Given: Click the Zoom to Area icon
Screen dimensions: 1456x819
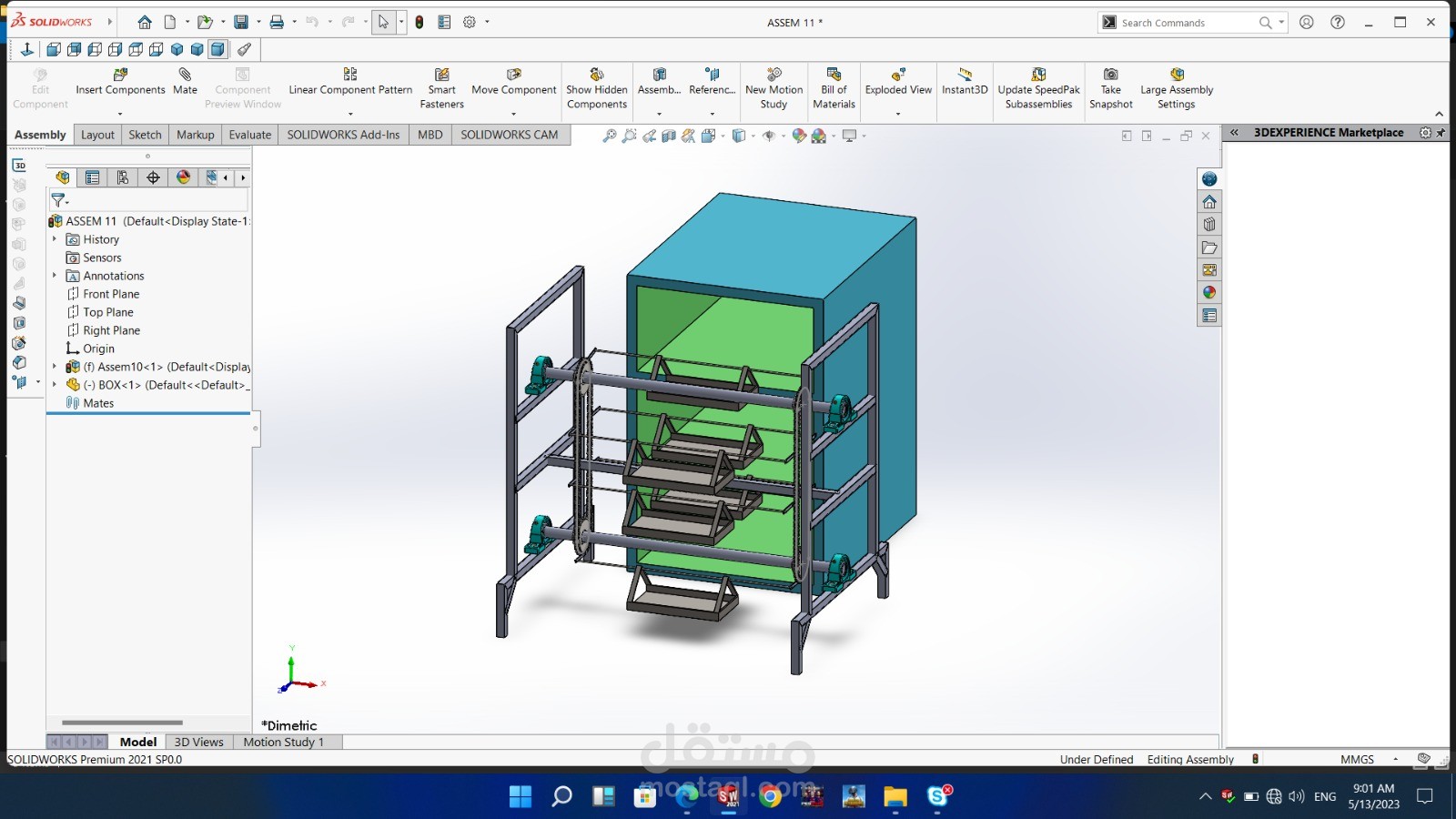Looking at the screenshot, I should (x=629, y=136).
